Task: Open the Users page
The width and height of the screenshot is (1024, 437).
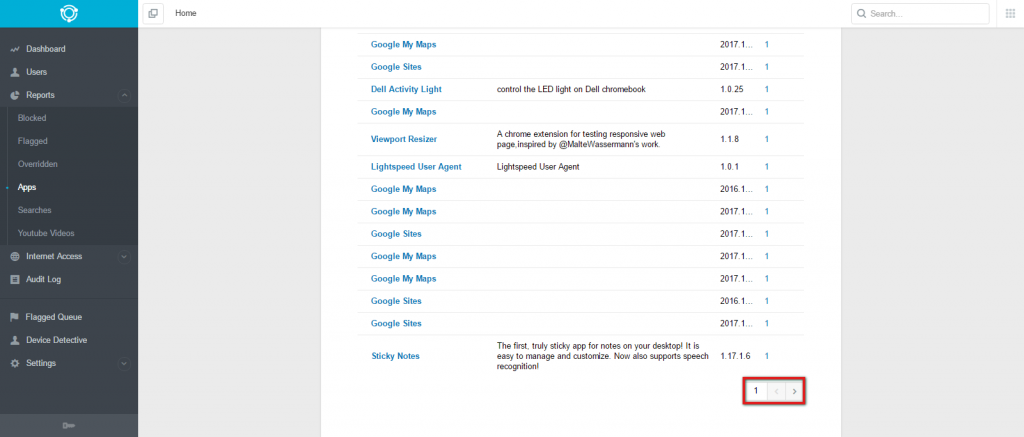Action: pos(37,72)
